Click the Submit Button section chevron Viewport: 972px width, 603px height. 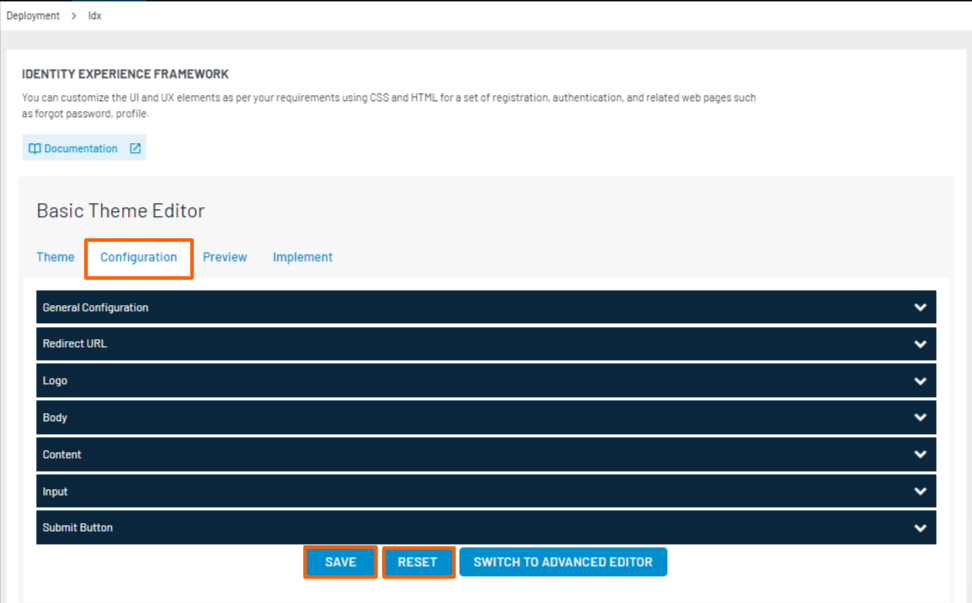(x=920, y=528)
